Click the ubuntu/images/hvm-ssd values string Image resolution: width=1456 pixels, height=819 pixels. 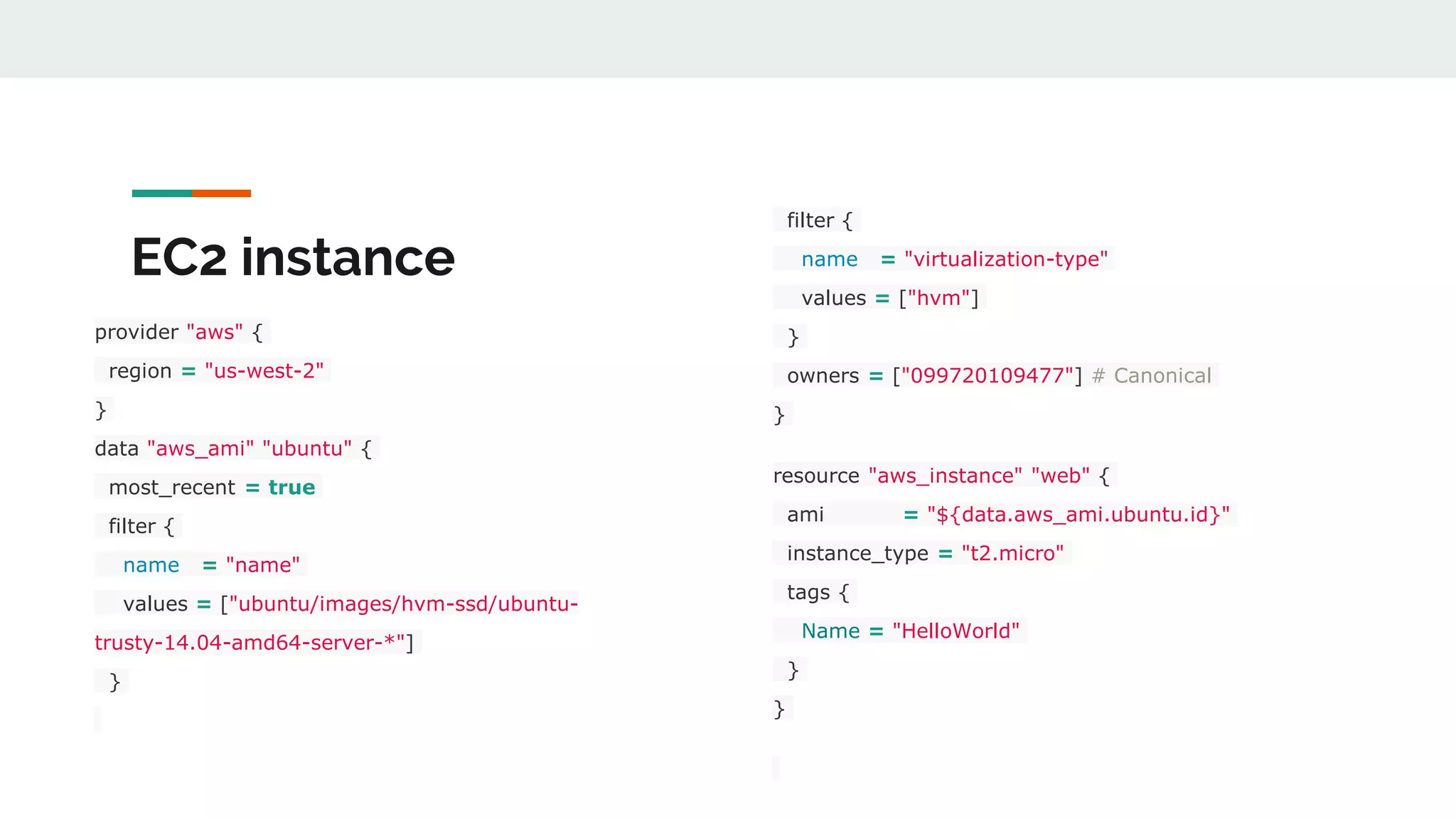402,604
